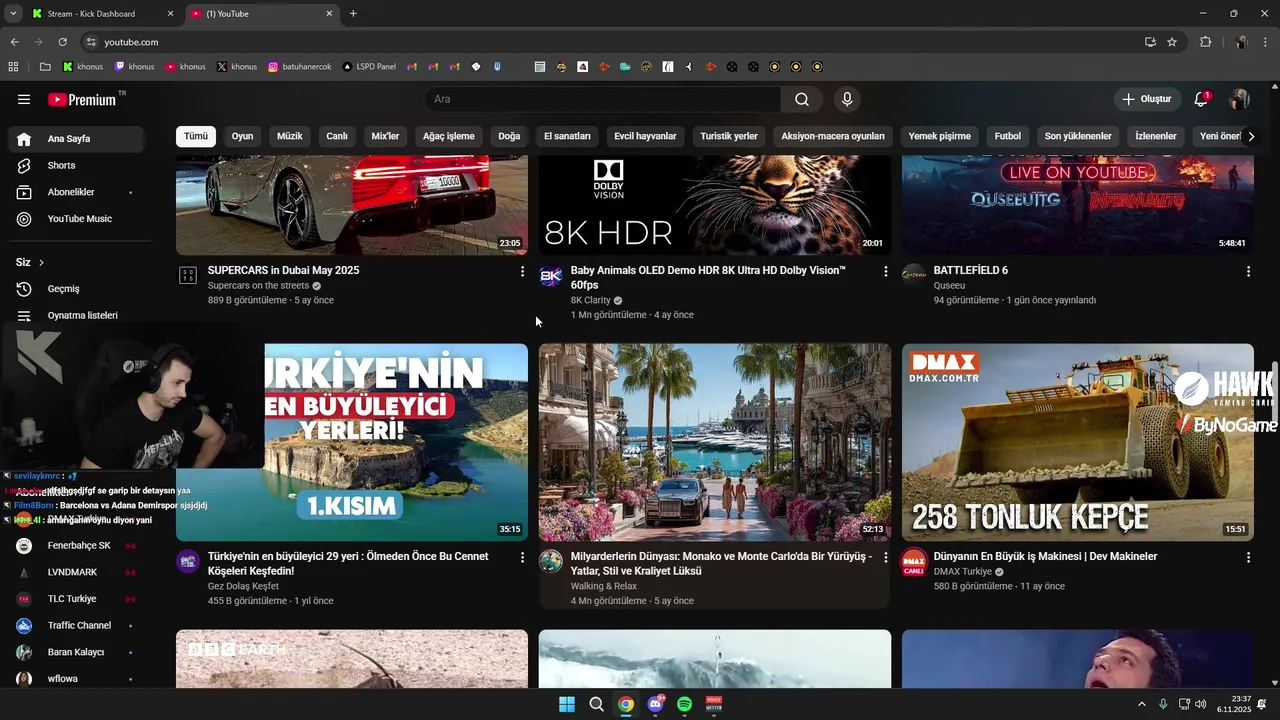The height and width of the screenshot is (720, 1280).
Task: Open more options for BATTLEFIELD 6 video
Action: 1248,271
